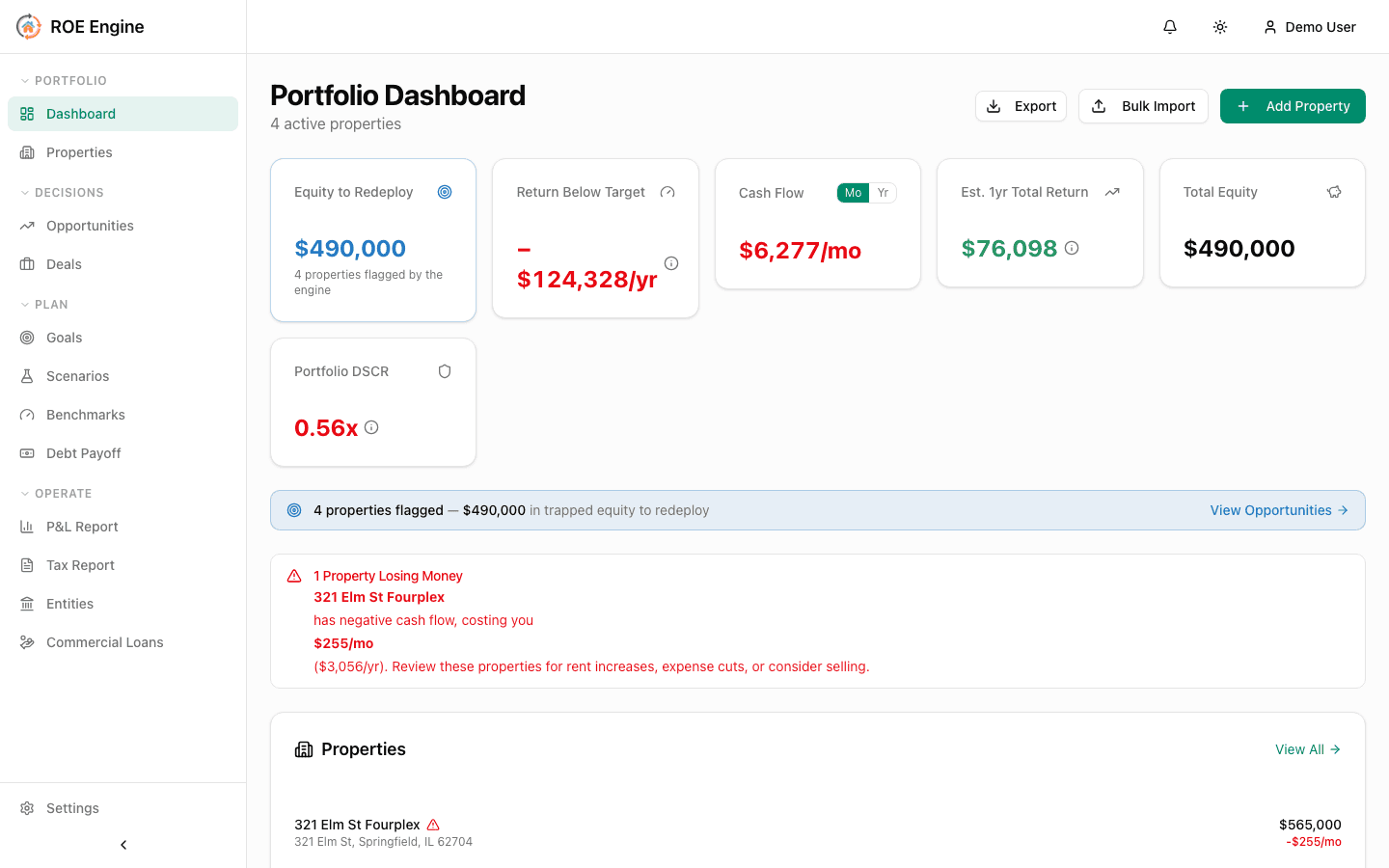The width and height of the screenshot is (1389, 868).
Task: Collapse the DECISIONS sidebar section
Action: coord(62,193)
